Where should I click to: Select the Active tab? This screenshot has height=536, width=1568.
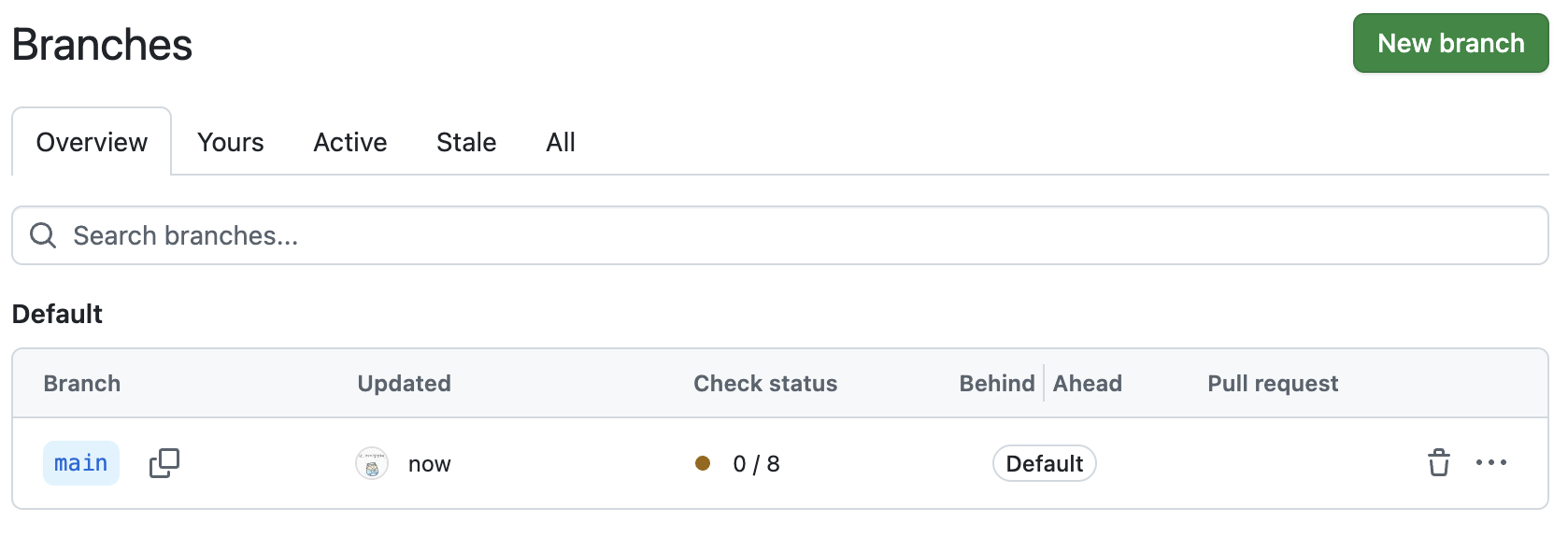tap(350, 142)
